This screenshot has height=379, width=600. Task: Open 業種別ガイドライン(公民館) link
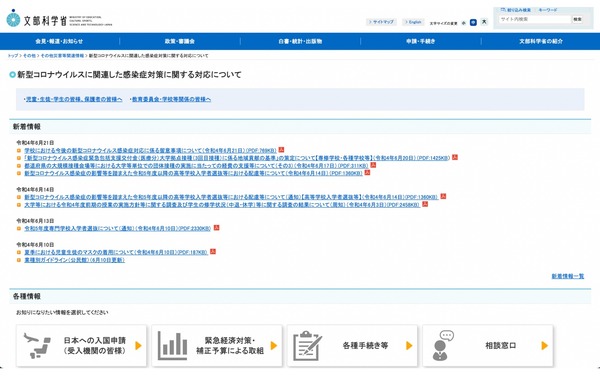(x=75, y=260)
